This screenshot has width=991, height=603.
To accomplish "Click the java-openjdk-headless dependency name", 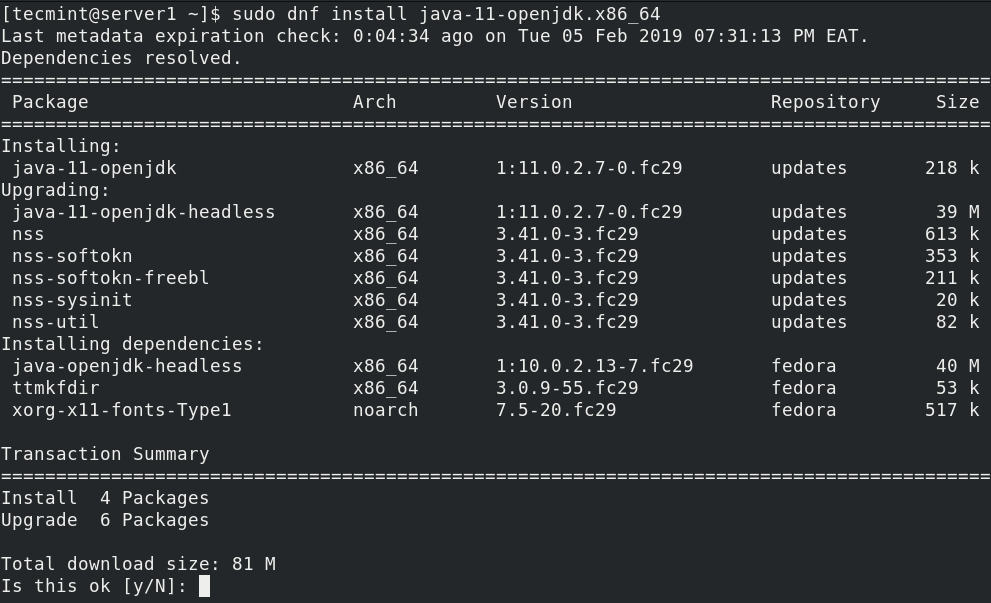I will pos(127,366).
